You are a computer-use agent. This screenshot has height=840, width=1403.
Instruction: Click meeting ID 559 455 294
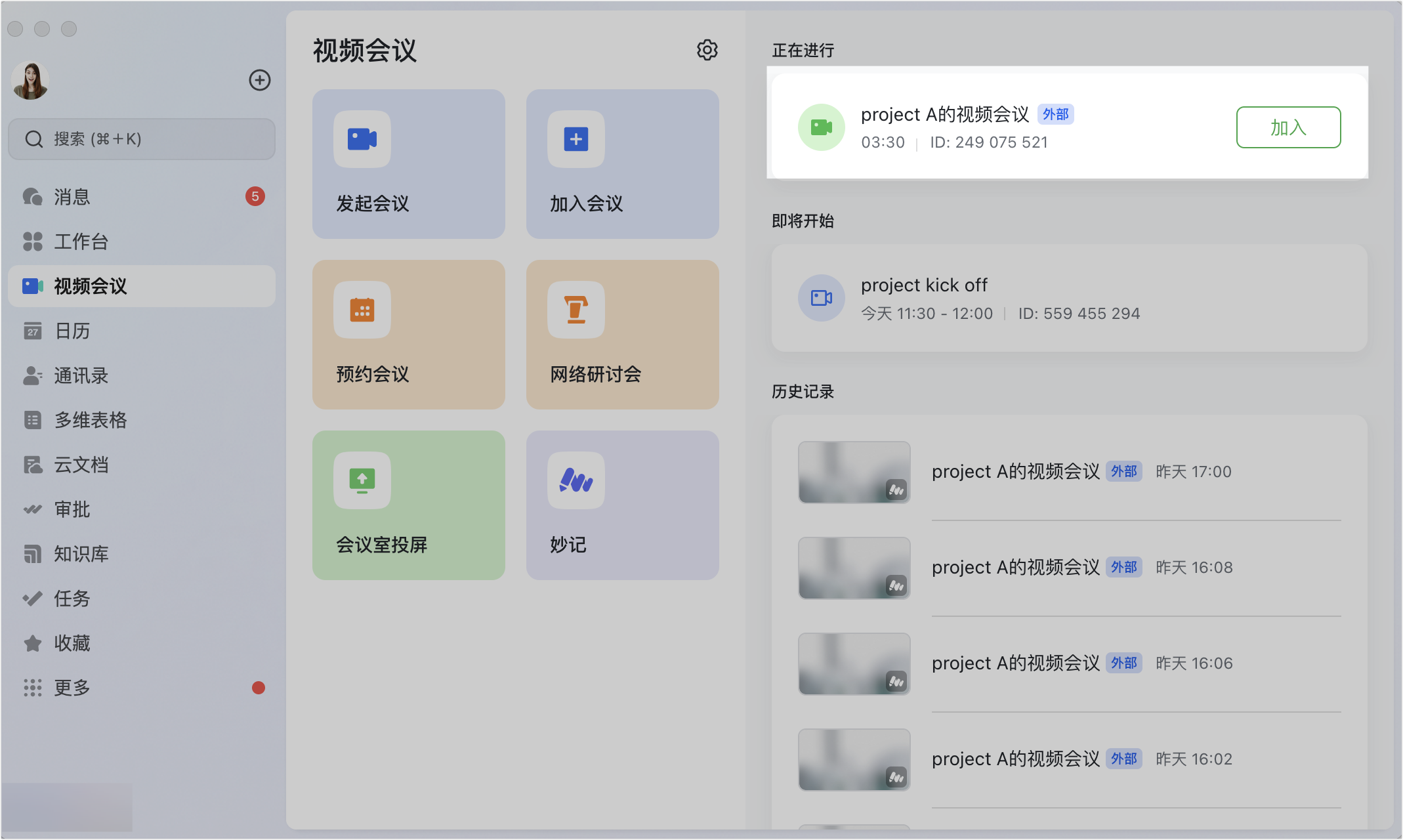click(x=1079, y=314)
